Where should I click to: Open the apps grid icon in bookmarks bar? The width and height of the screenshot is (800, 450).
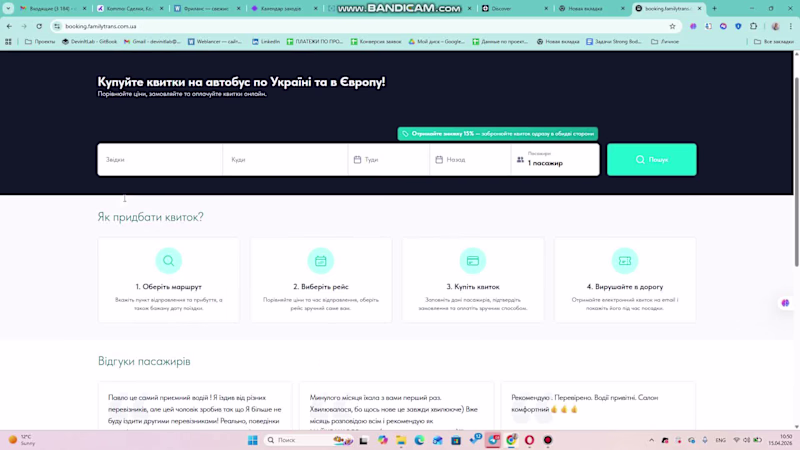8,42
